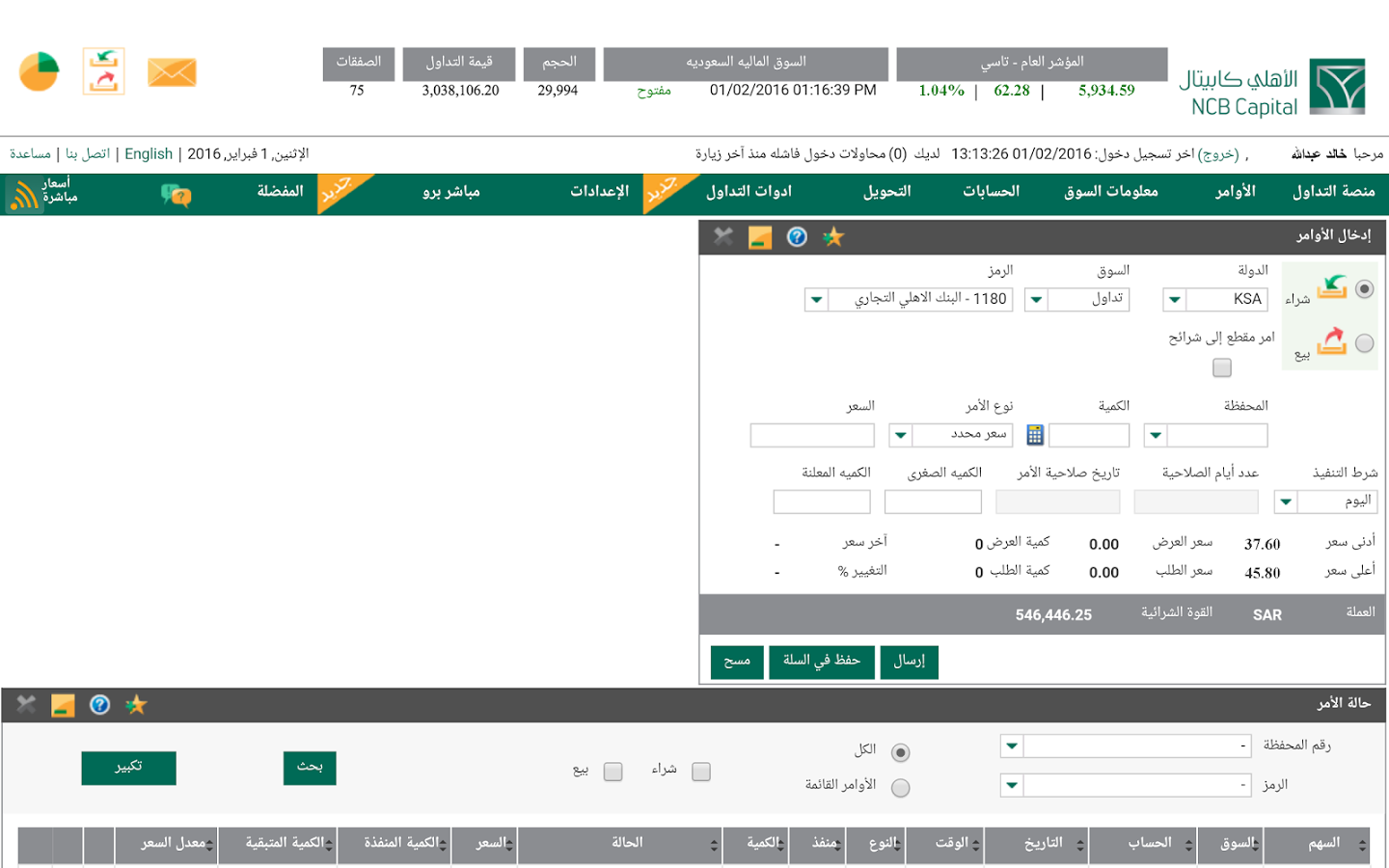Expand the portfolio number dropdown
The image size is (1389, 868).
click(x=1011, y=746)
